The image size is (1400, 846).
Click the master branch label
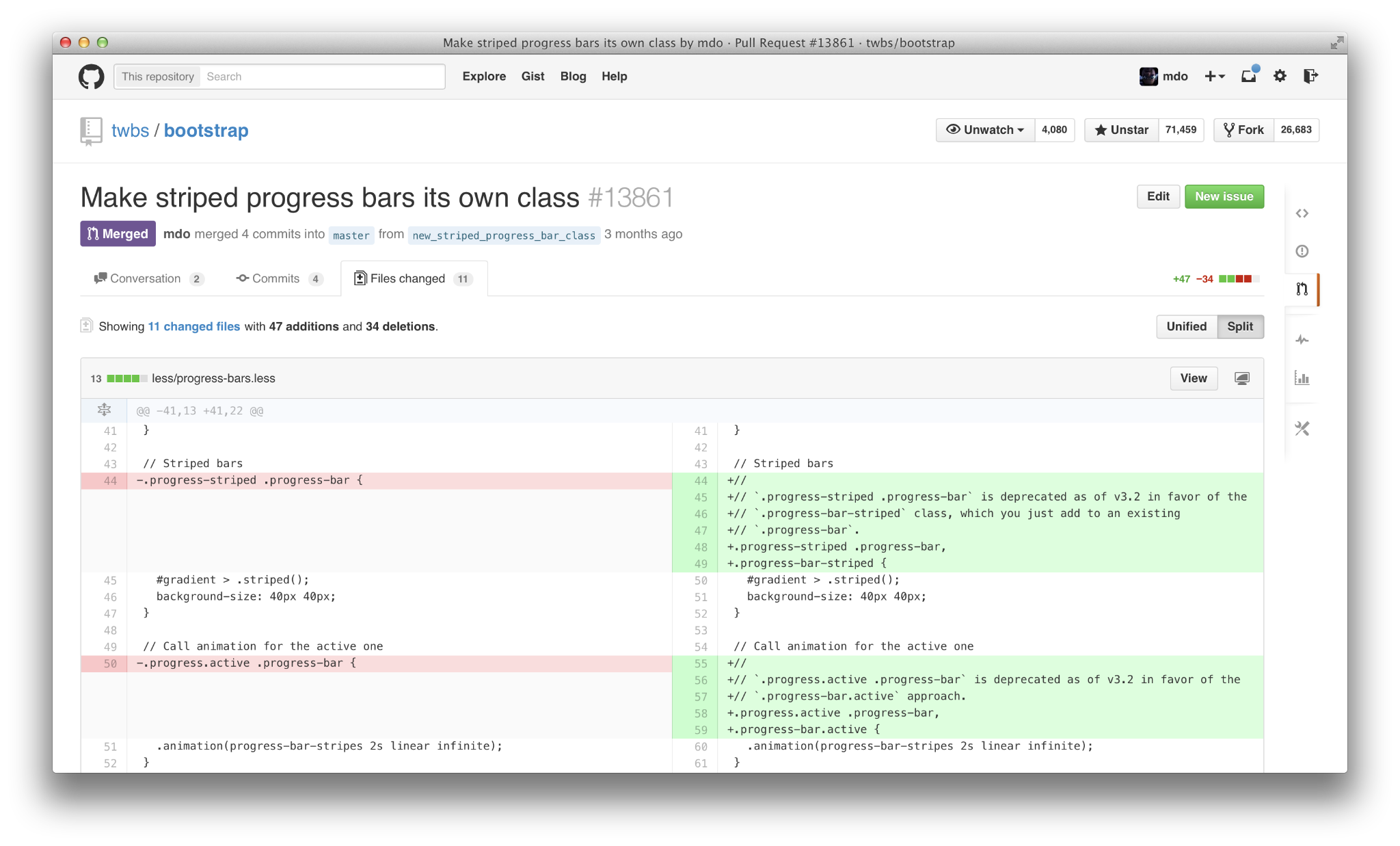pos(351,235)
